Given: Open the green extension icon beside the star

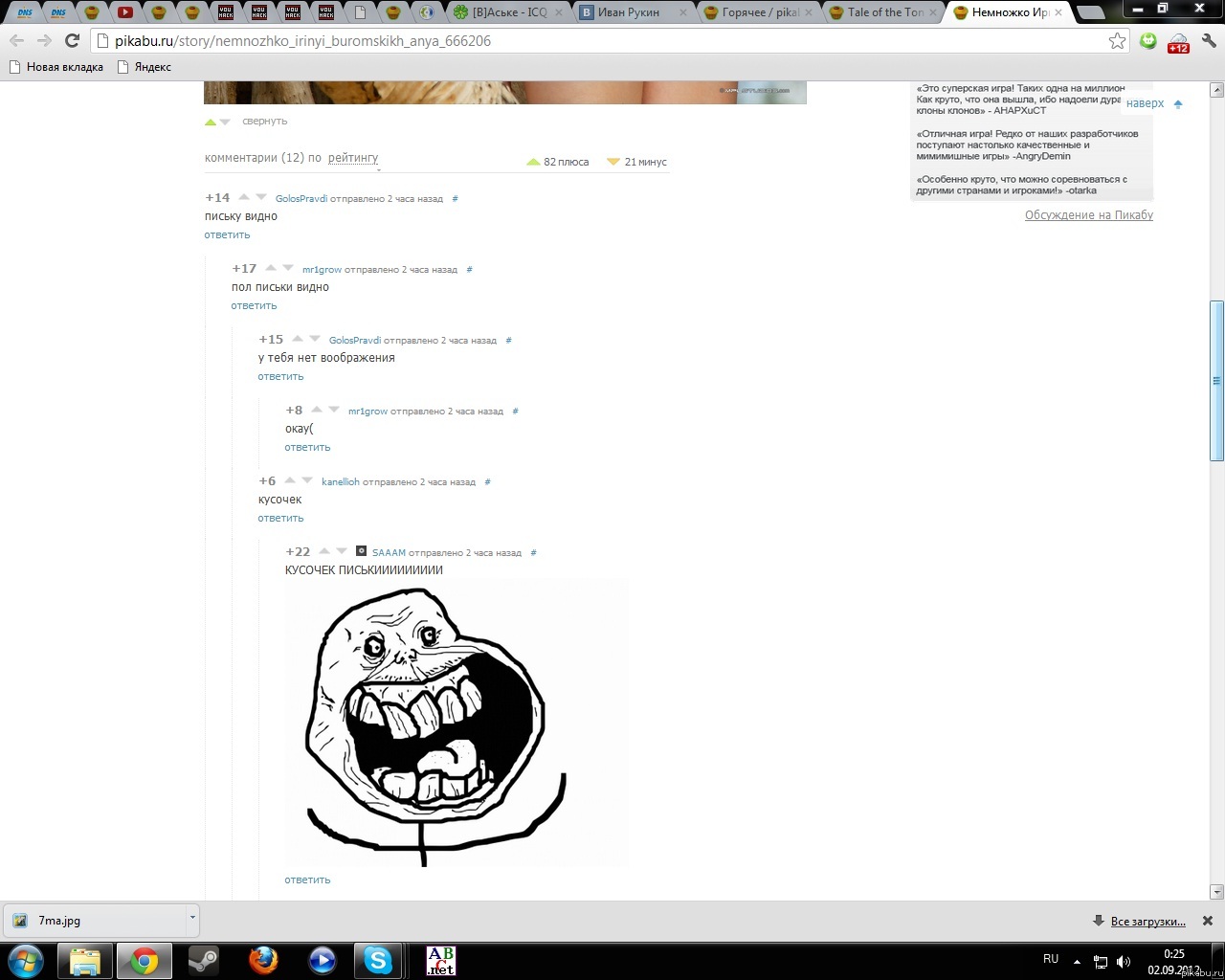Looking at the screenshot, I should point(1148,41).
